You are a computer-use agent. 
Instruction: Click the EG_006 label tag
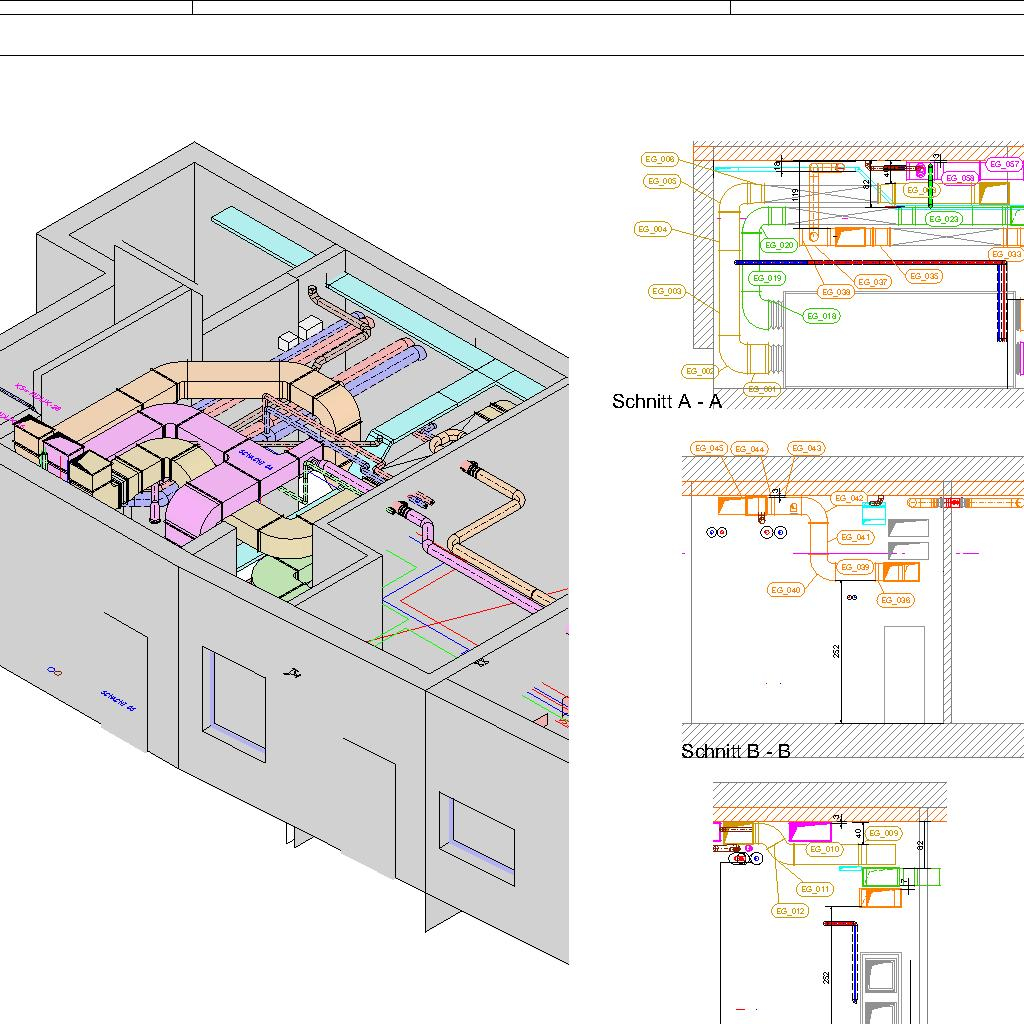click(x=659, y=159)
